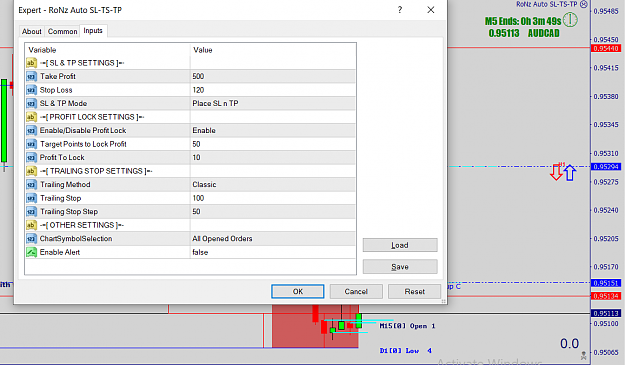
Task: Click the Take Profit variable icon
Action: click(31, 77)
